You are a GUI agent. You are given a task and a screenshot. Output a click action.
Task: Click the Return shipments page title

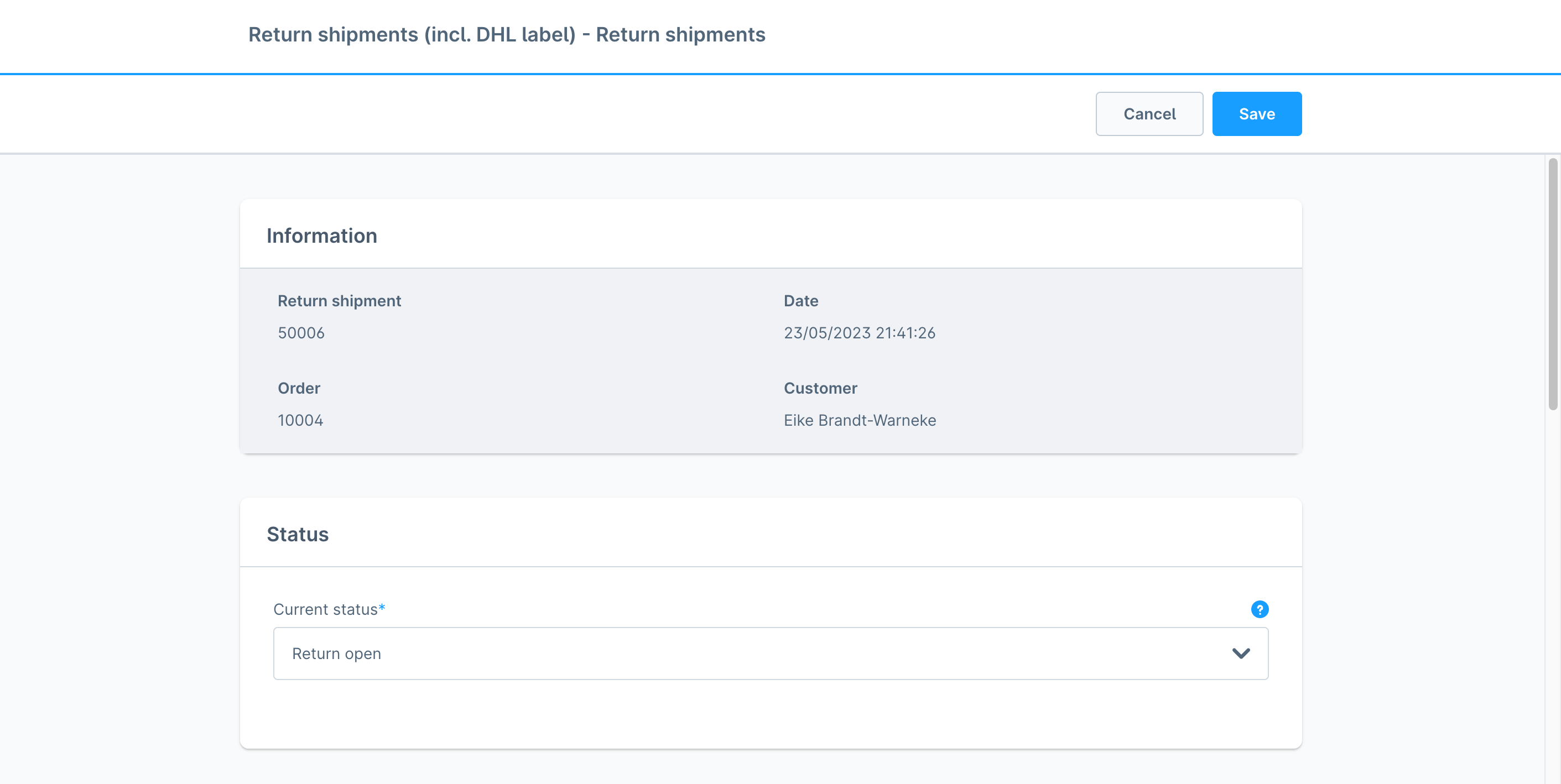(x=507, y=34)
